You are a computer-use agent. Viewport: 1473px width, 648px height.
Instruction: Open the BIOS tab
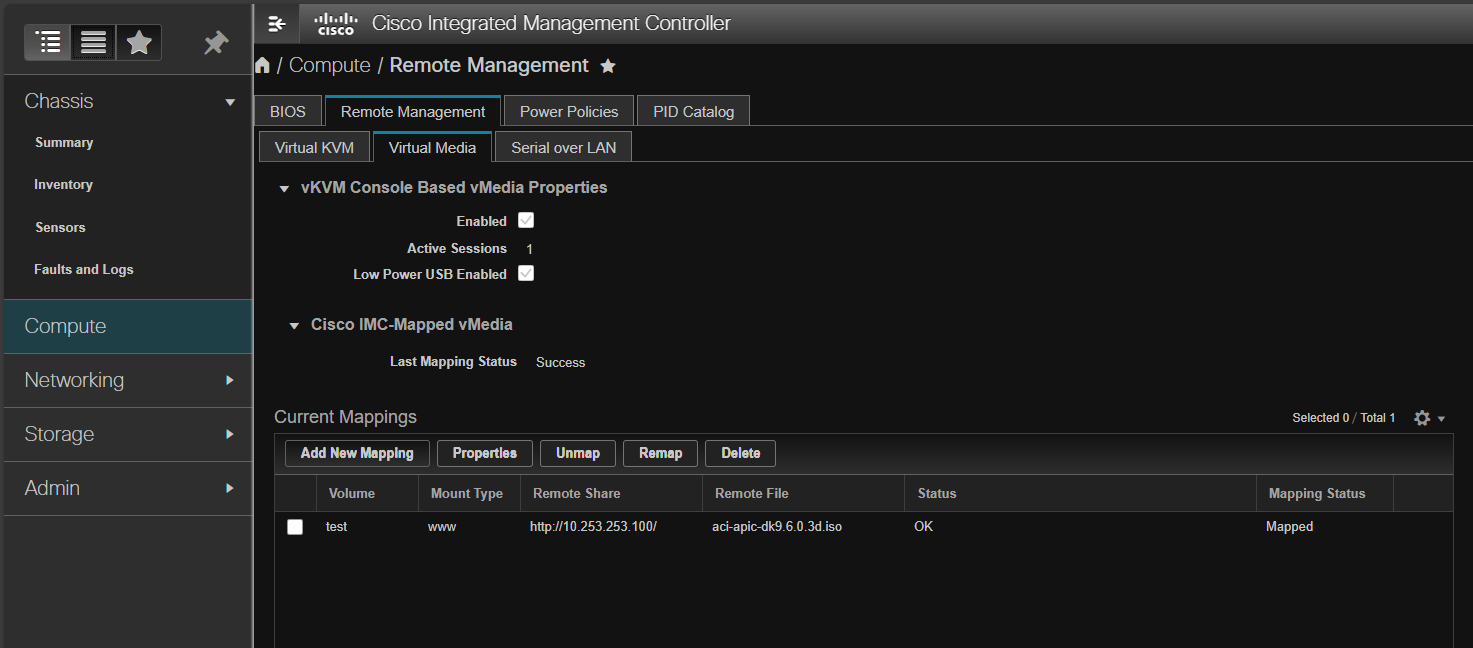tap(288, 111)
